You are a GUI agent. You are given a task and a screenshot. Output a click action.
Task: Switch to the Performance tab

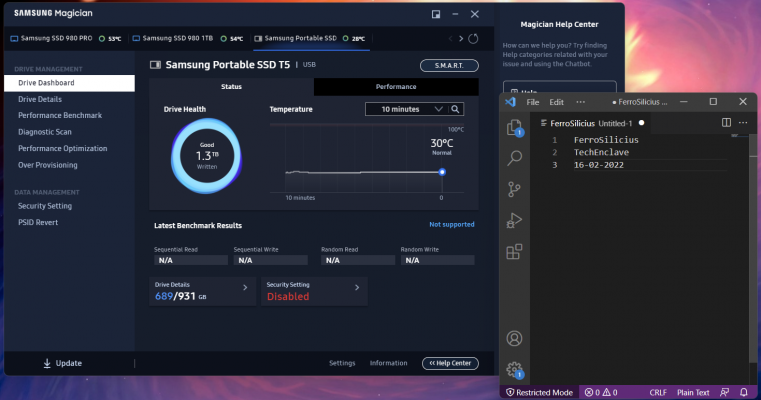(396, 86)
